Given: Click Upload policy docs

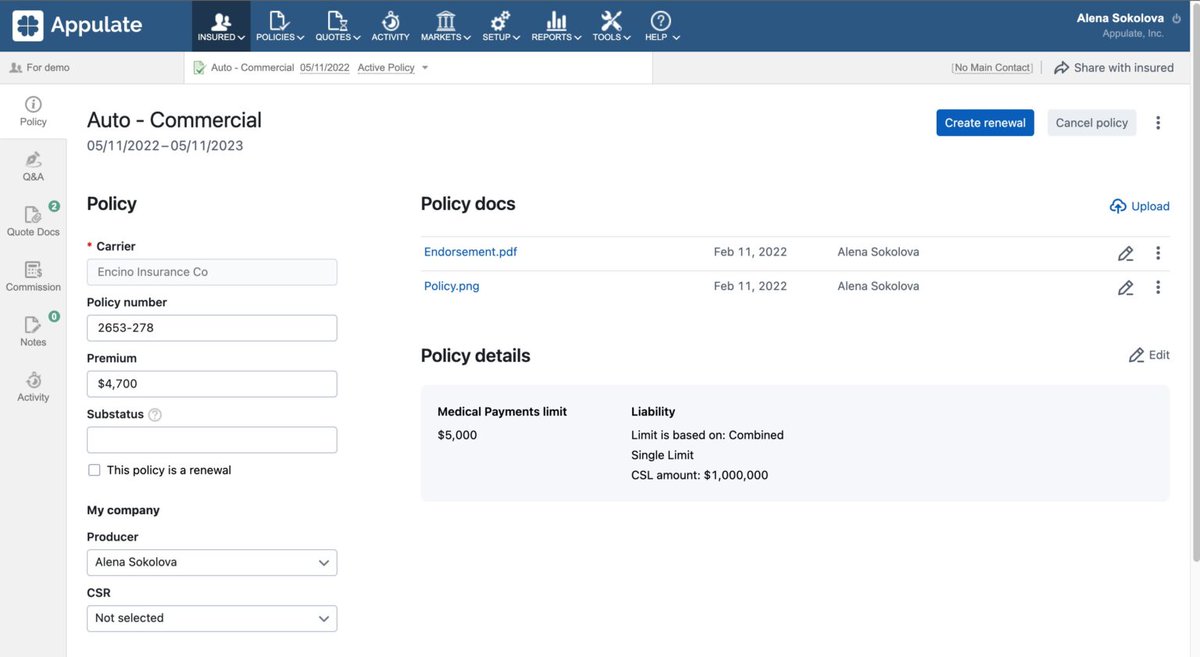Looking at the screenshot, I should click(x=1139, y=206).
